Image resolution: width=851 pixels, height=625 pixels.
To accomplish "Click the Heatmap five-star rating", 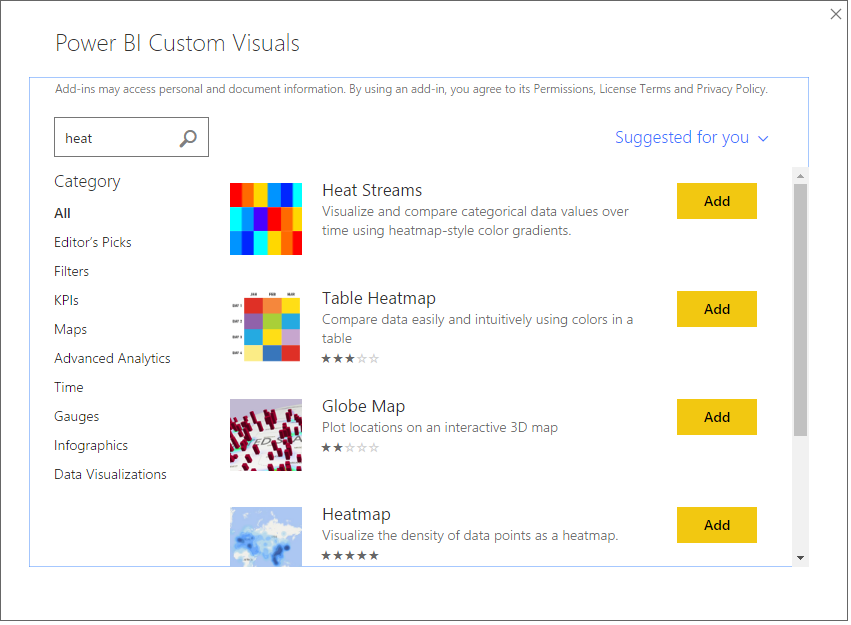I will pos(350,556).
